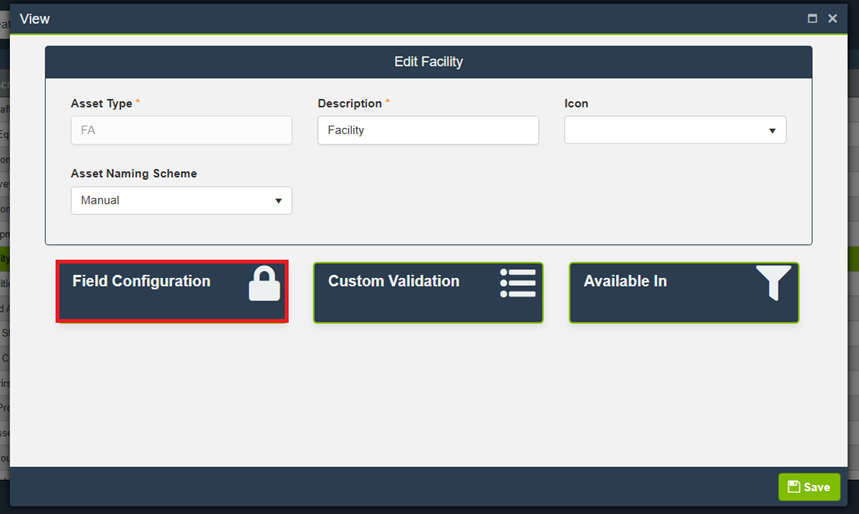This screenshot has height=514, width=859.
Task: Open the Icon dropdown list
Action: pos(675,130)
